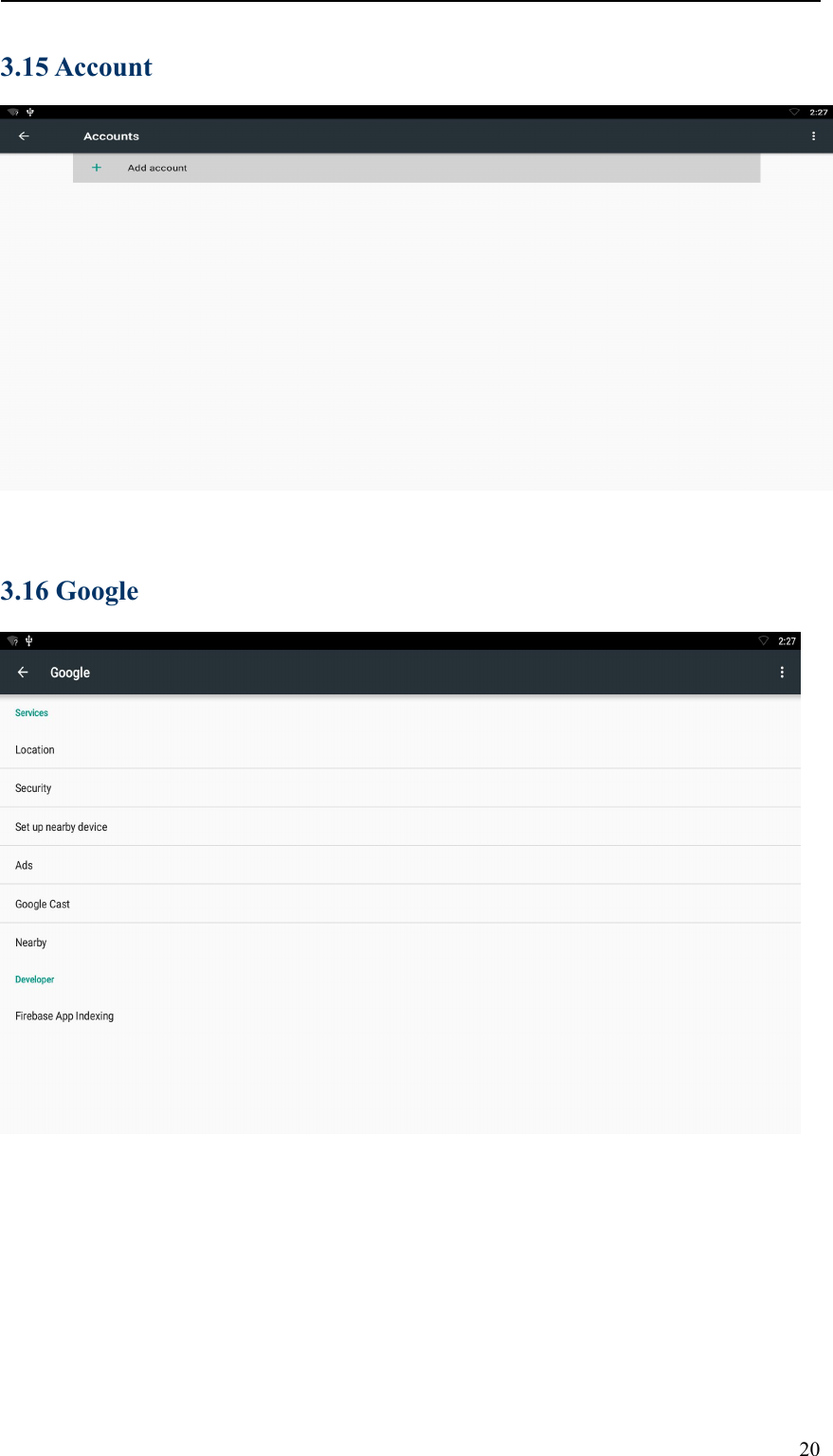Tap the 2:27 clock above Google header
This screenshot has width=833, height=1456.
[x=788, y=641]
